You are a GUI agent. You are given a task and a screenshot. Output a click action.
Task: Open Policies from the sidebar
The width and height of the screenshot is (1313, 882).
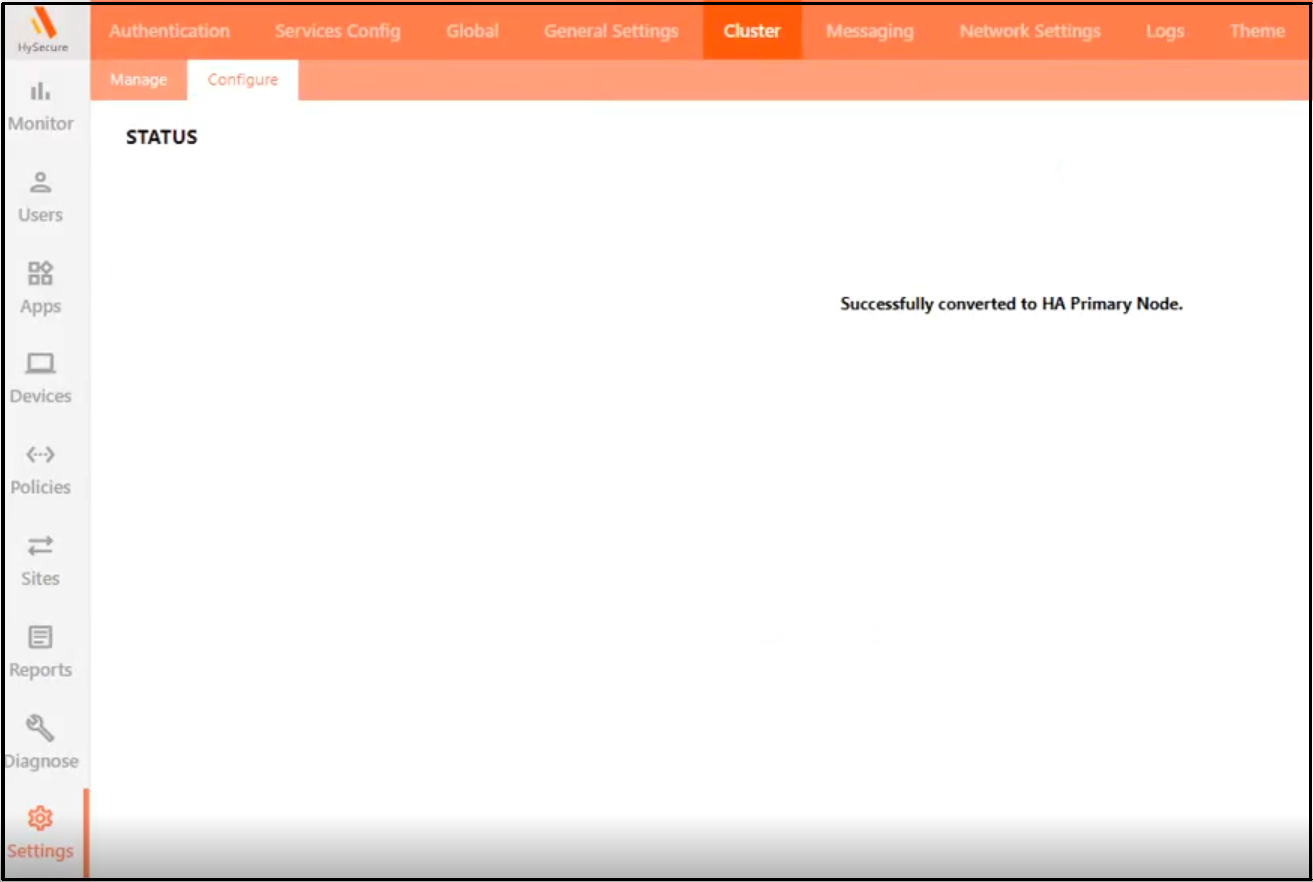tap(40, 456)
